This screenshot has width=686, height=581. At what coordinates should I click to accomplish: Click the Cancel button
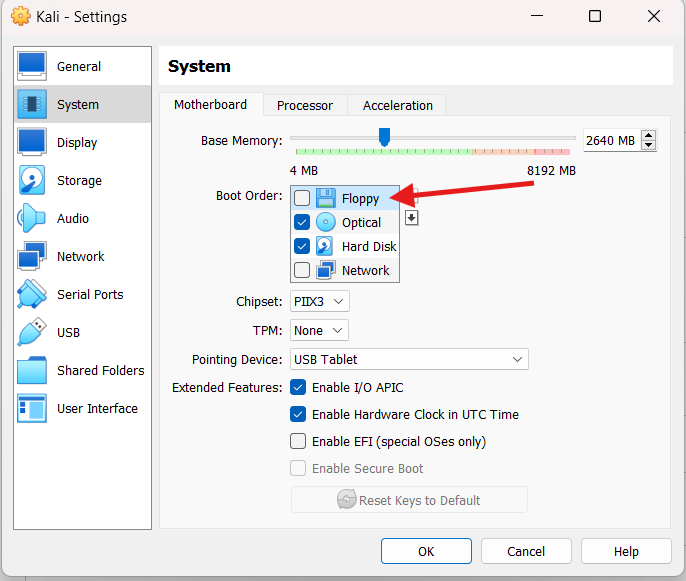tap(526, 551)
